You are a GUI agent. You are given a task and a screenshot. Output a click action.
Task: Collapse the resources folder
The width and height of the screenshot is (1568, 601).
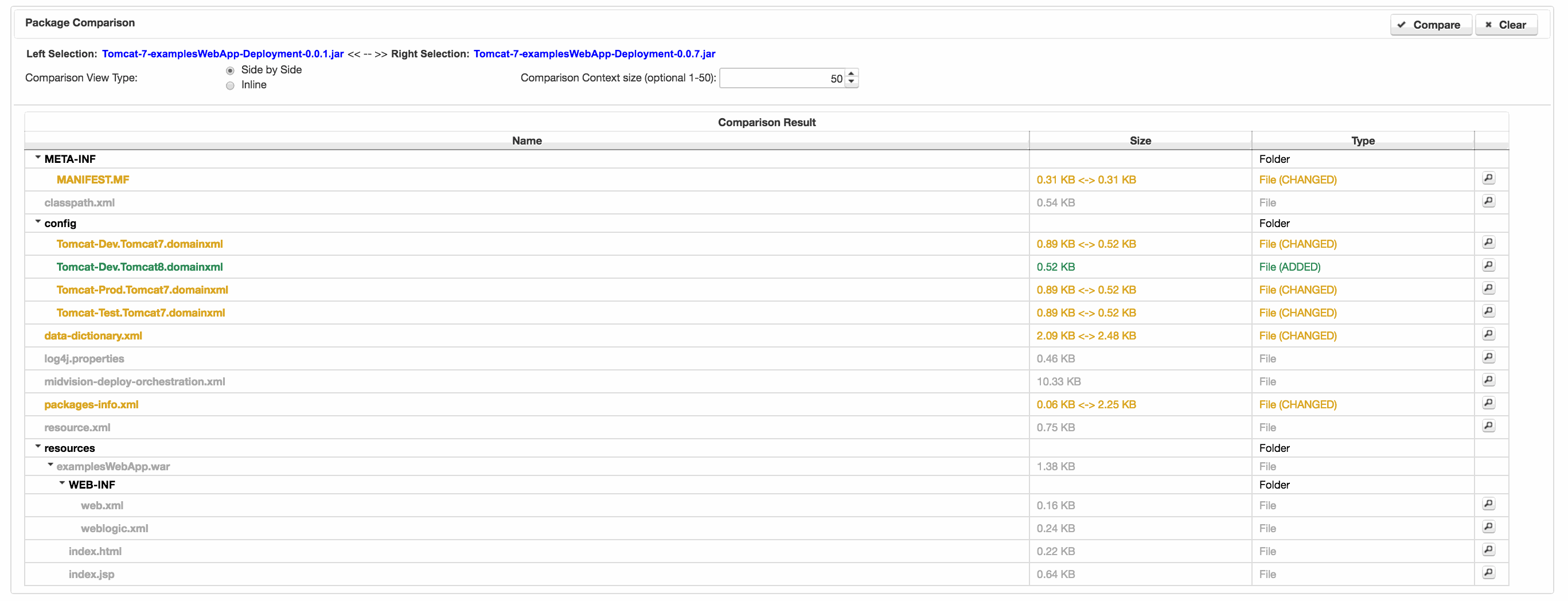(x=38, y=447)
